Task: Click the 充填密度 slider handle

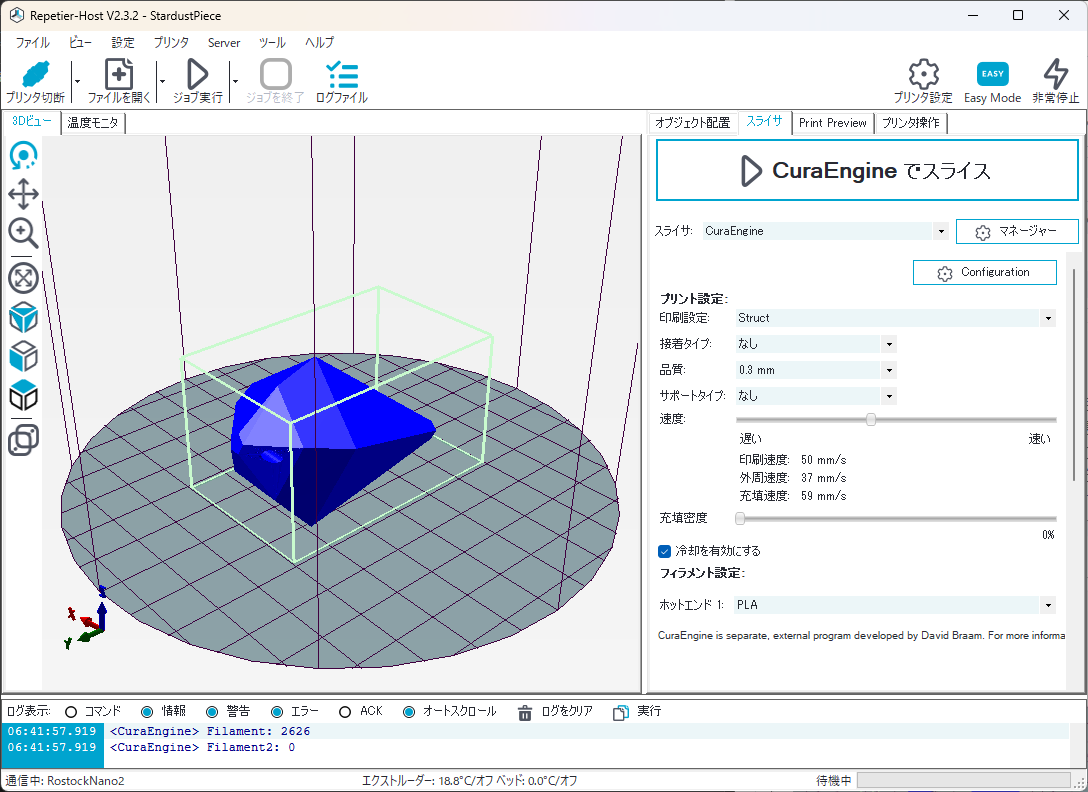Action: [x=740, y=519]
